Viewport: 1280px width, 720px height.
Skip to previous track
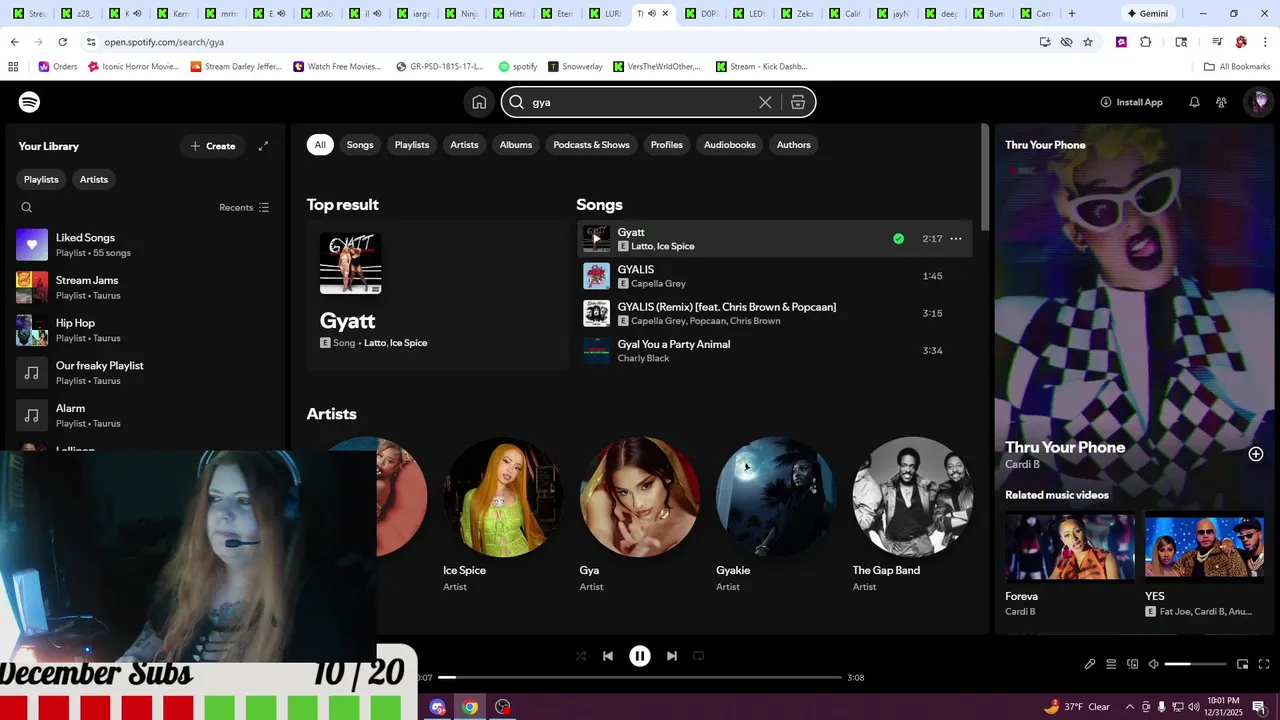coord(608,656)
